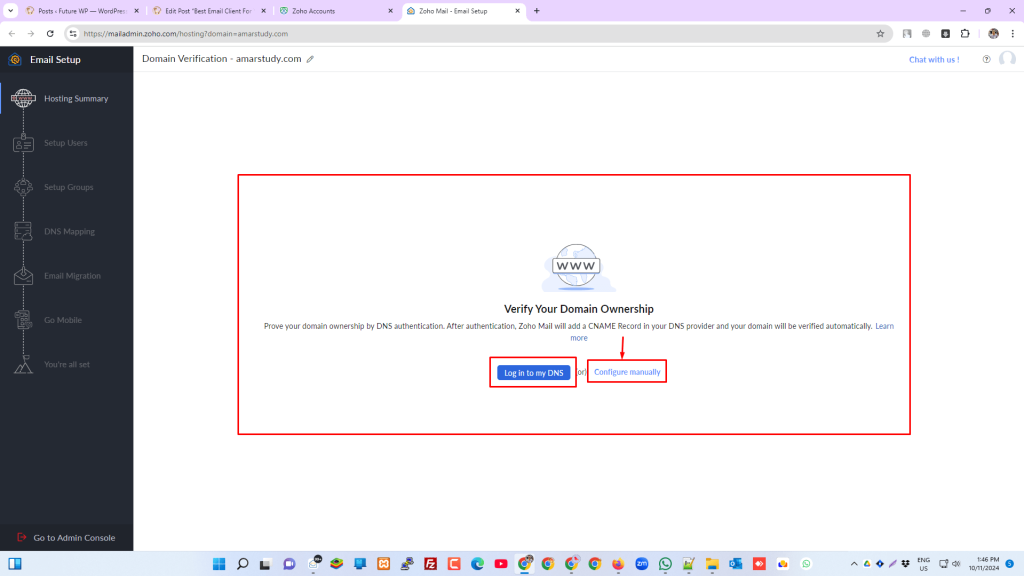Click the Email Migration label
Image resolution: width=1024 pixels, height=576 pixels.
72,276
